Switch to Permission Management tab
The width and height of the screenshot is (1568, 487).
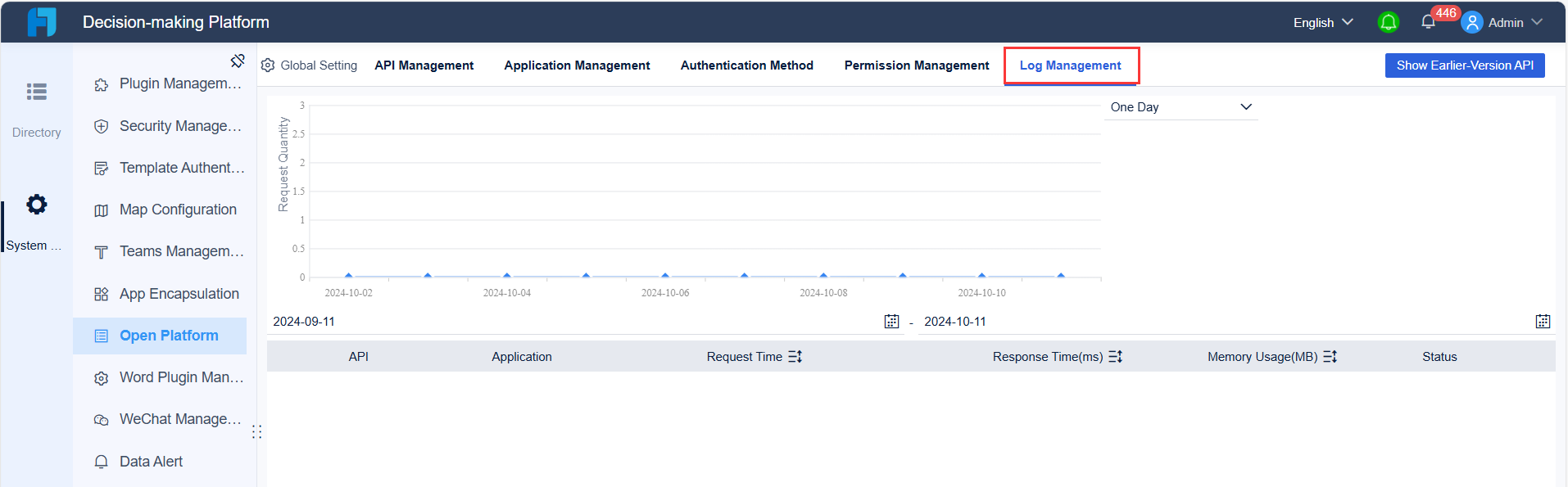click(917, 65)
